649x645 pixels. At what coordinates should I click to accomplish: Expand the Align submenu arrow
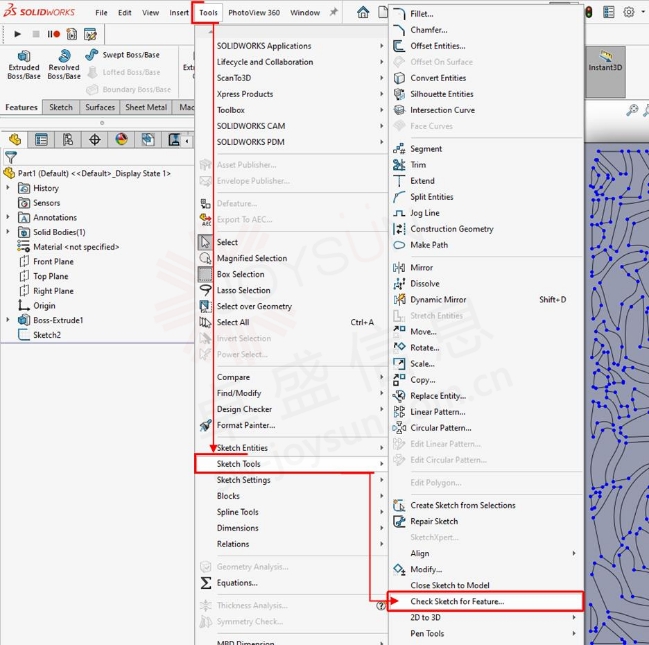point(574,554)
